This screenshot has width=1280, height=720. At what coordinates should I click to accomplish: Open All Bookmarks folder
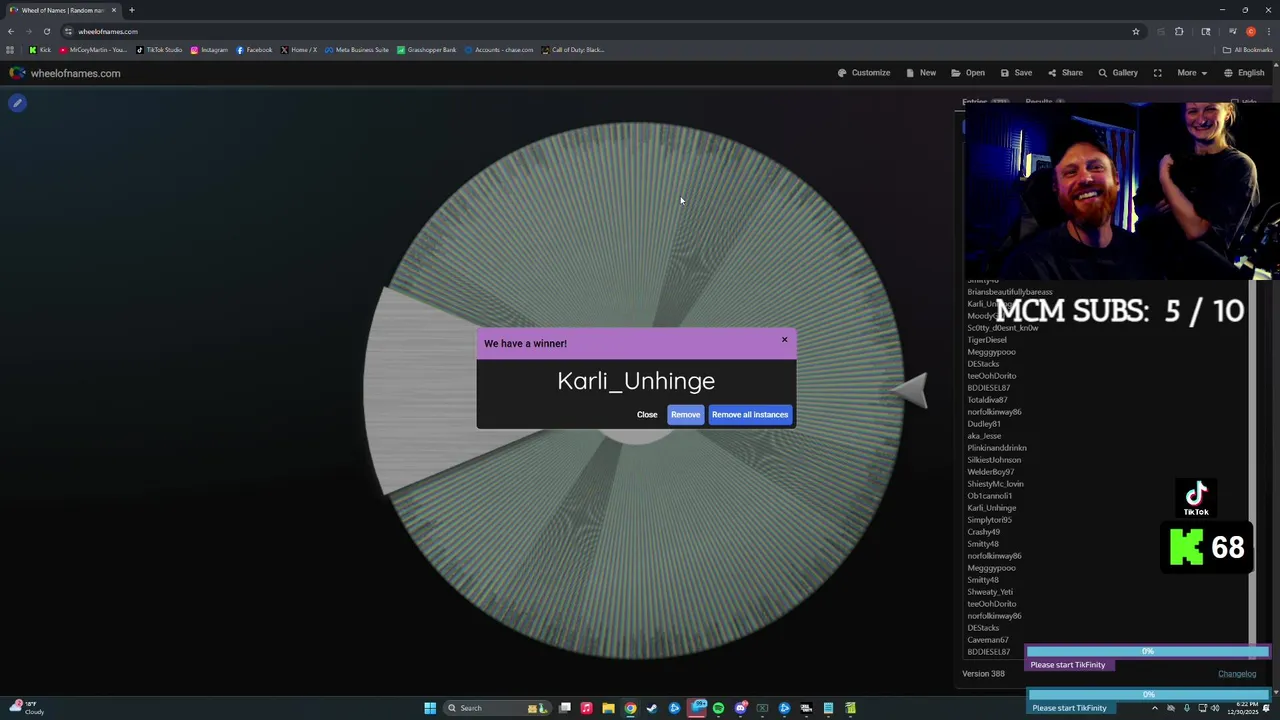pos(1247,50)
